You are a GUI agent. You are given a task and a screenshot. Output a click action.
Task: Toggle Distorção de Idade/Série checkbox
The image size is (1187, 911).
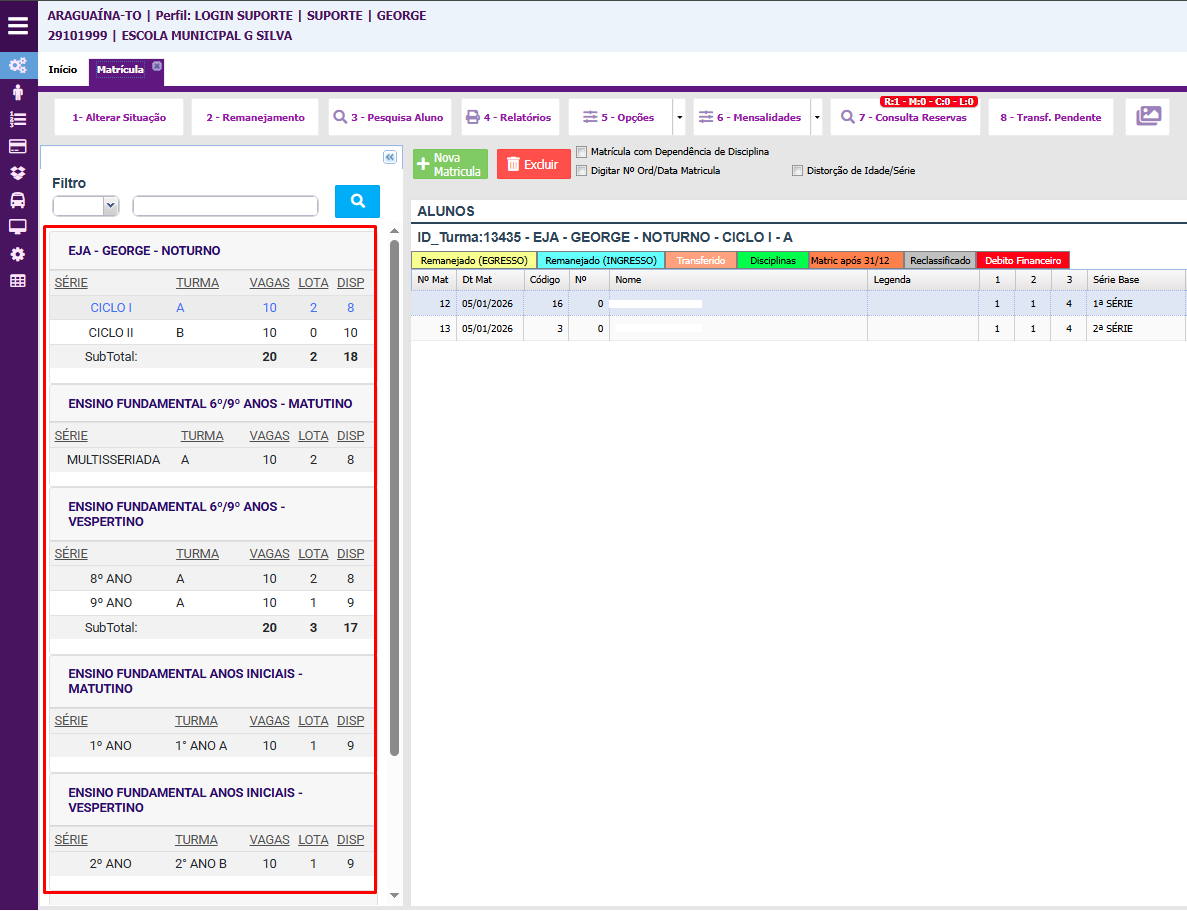click(797, 171)
